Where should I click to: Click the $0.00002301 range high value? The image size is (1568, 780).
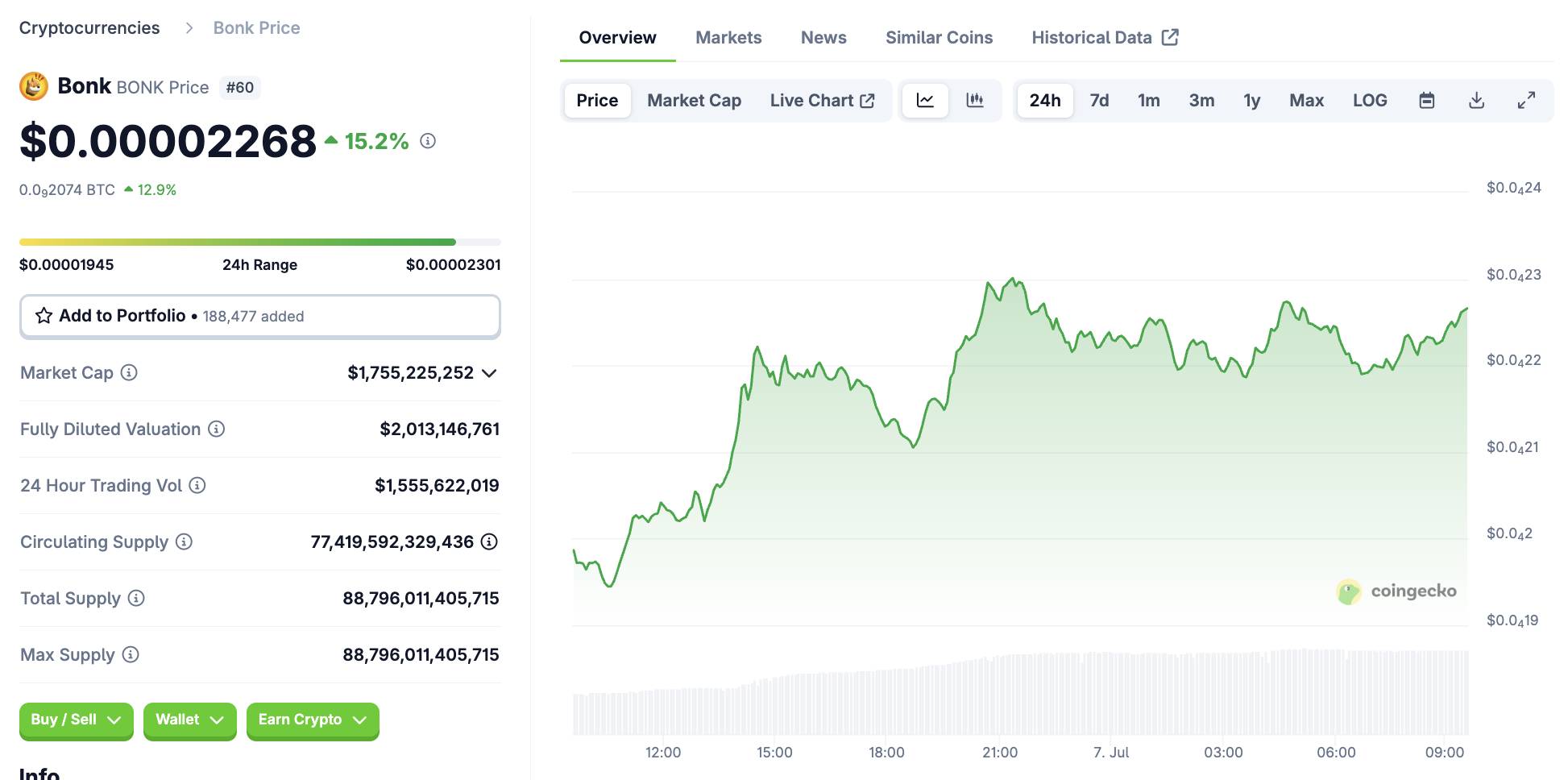(x=453, y=265)
